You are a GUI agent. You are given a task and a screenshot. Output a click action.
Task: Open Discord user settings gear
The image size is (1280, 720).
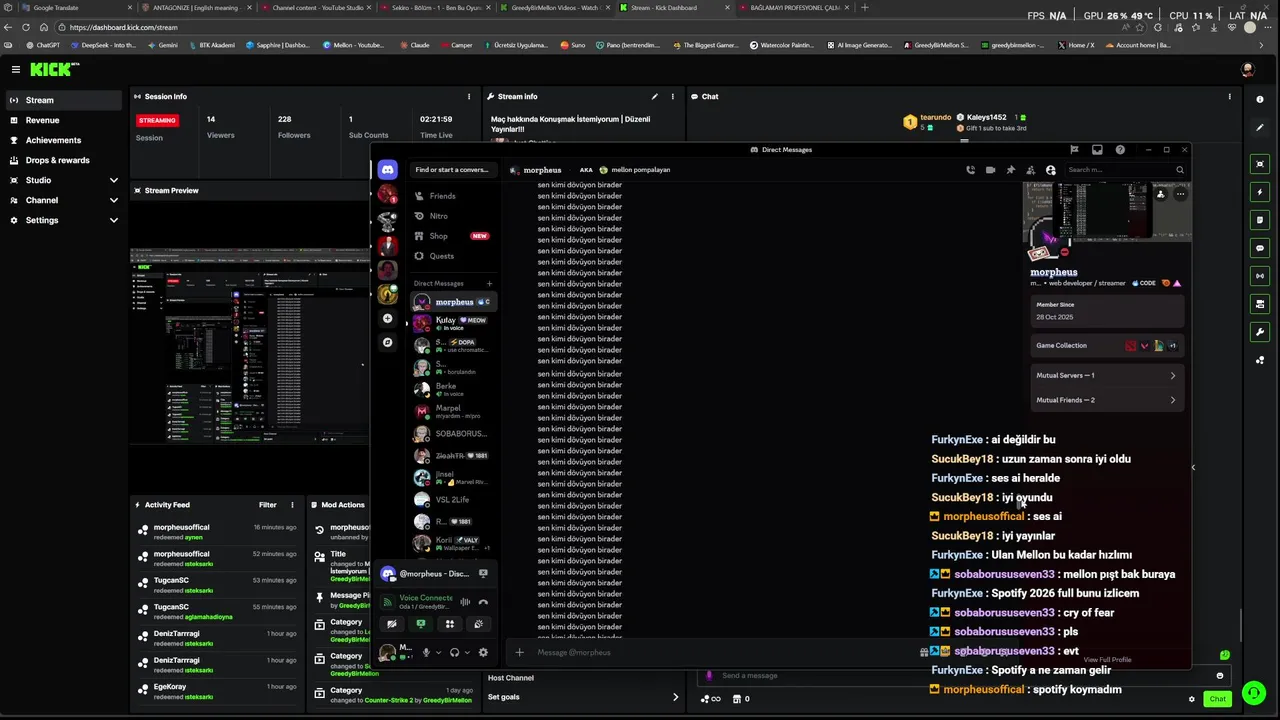[483, 653]
